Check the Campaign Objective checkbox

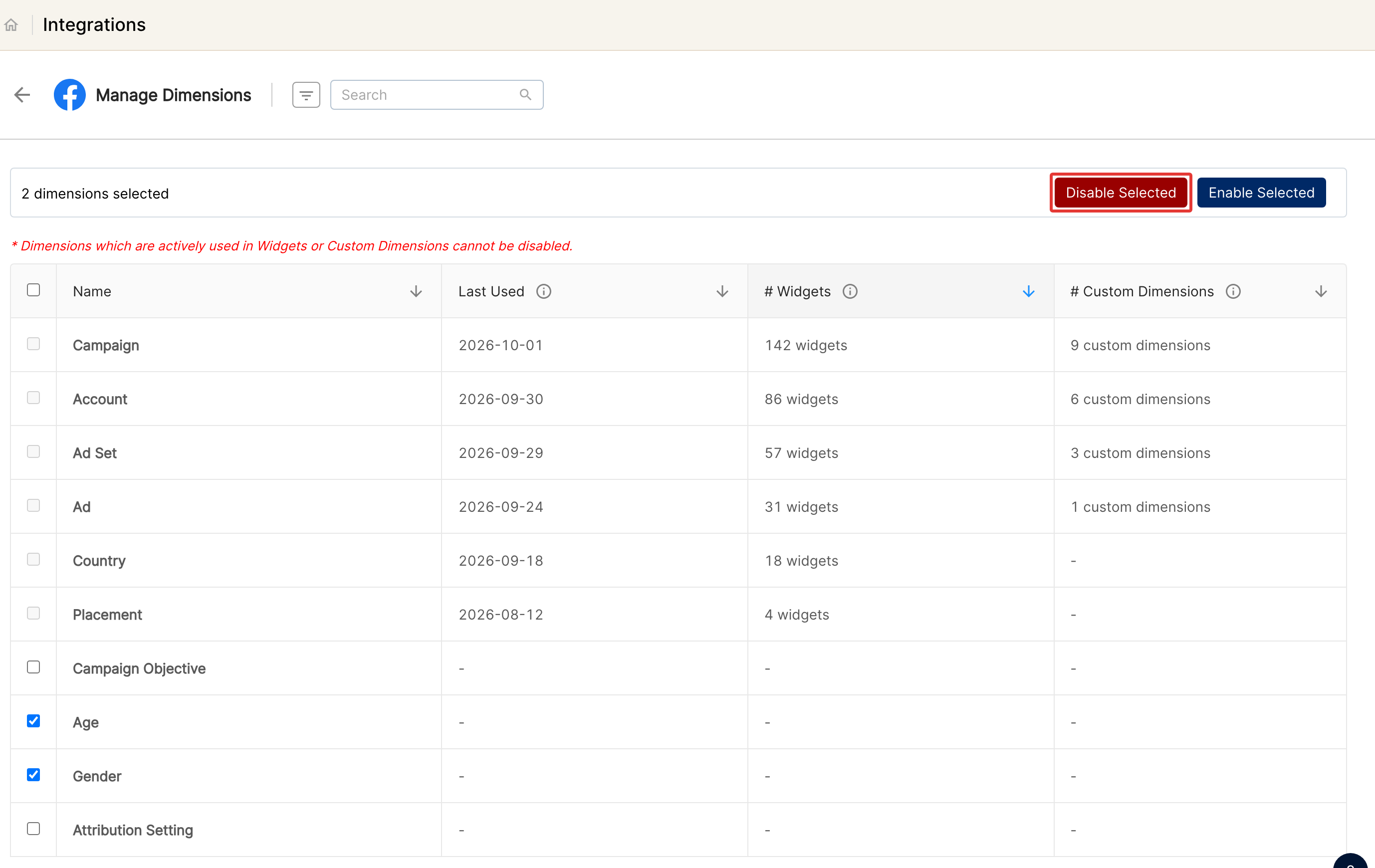(34, 667)
